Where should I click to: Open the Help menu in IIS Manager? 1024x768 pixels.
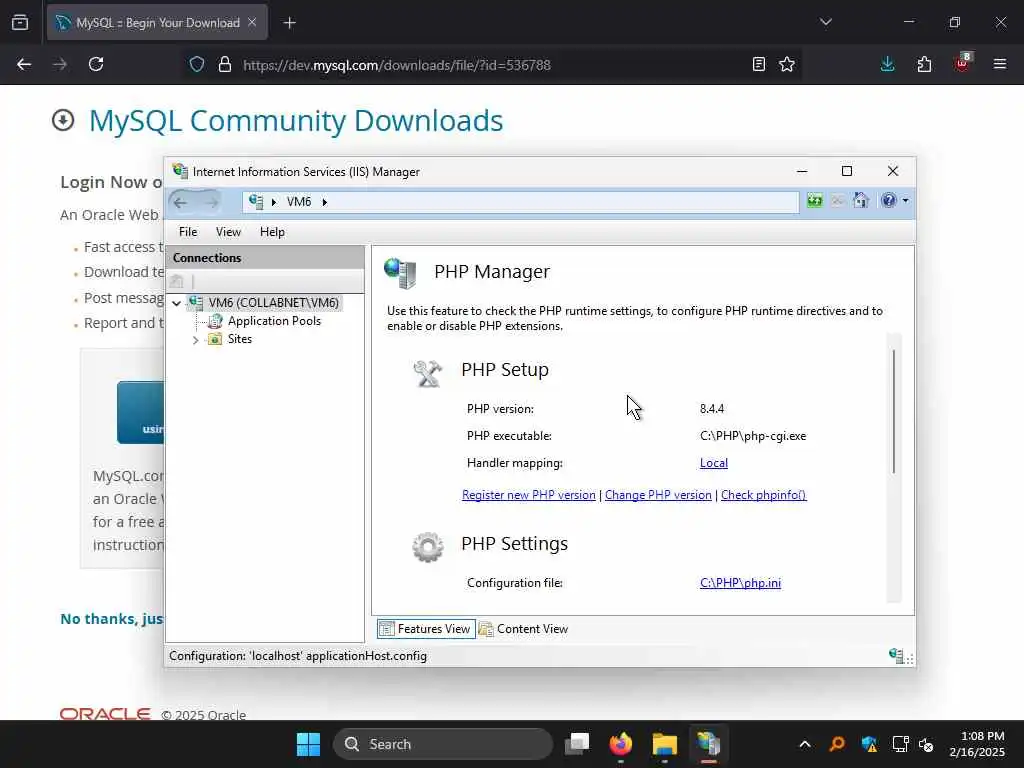click(x=272, y=232)
